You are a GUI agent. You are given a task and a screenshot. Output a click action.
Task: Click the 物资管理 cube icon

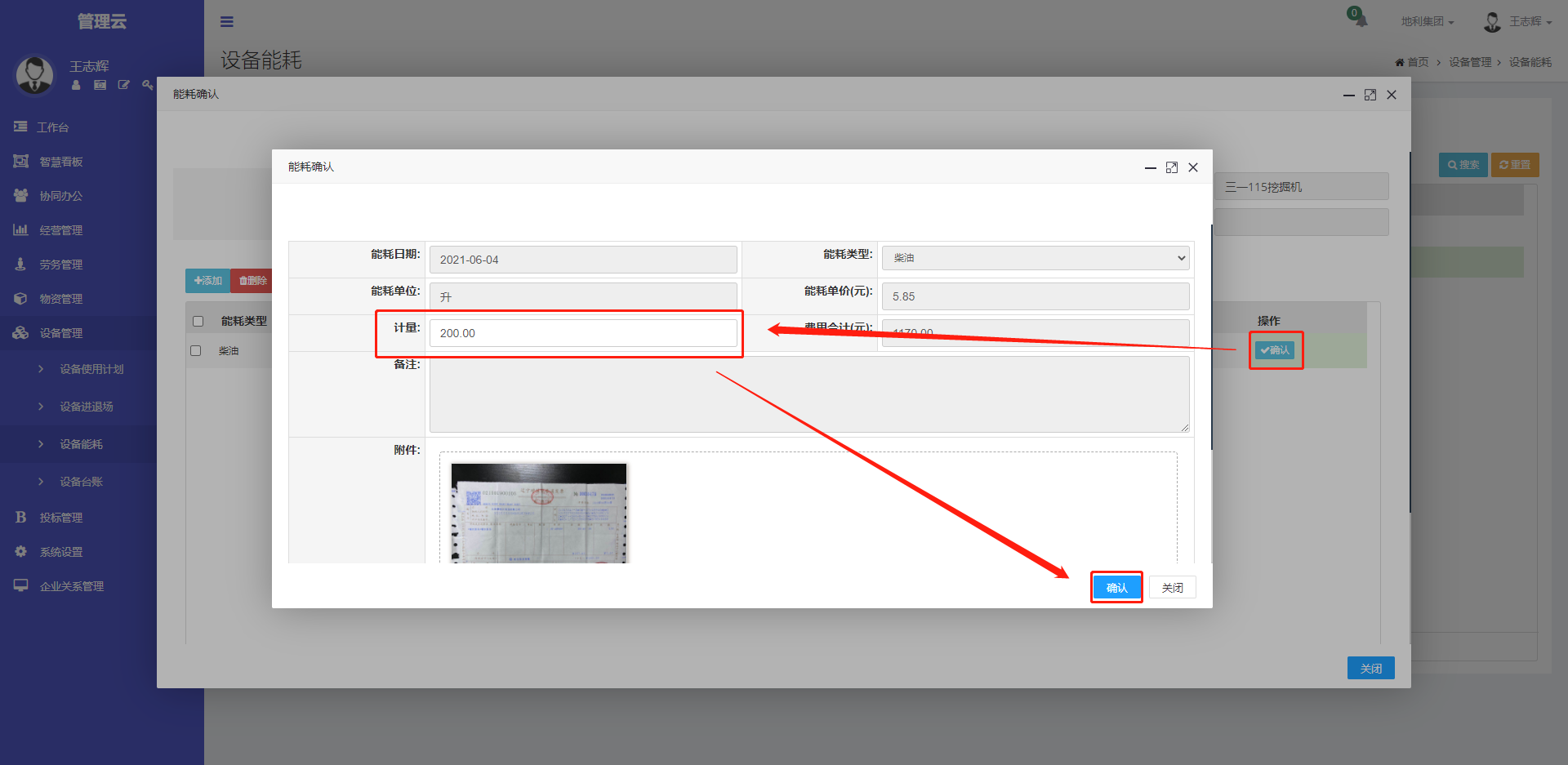click(x=20, y=299)
